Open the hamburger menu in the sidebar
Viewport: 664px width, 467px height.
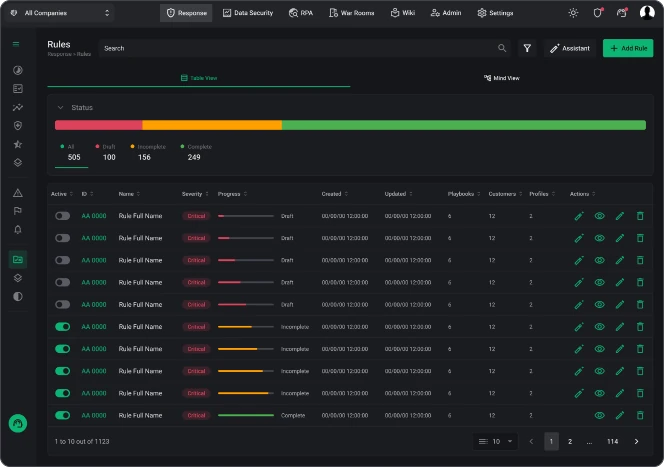point(16,44)
